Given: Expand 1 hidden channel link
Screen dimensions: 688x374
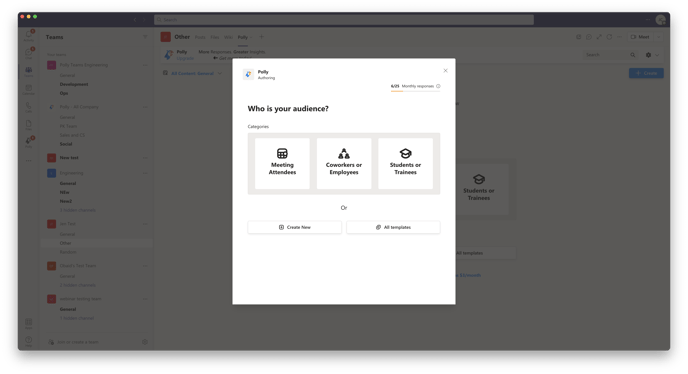Looking at the screenshot, I should [77, 318].
